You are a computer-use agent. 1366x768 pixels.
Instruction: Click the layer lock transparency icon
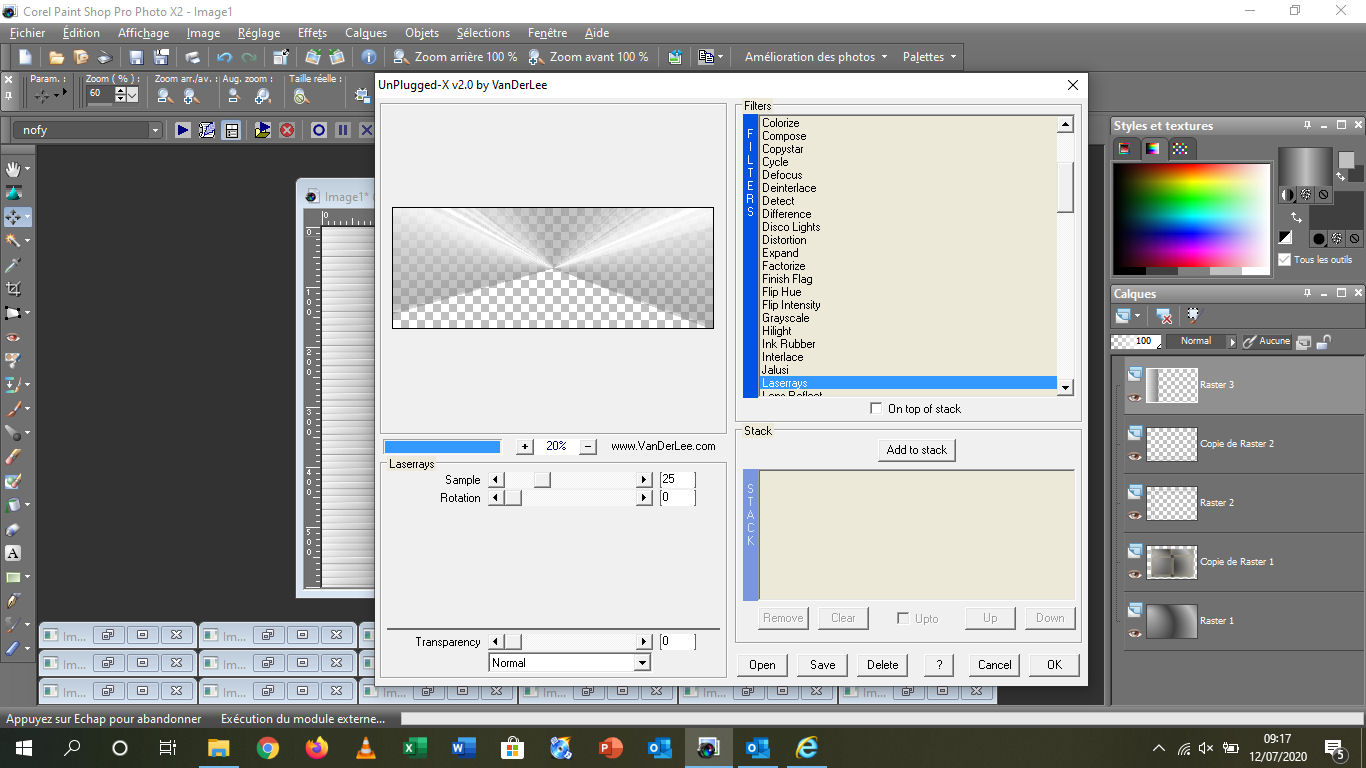[x=1323, y=341]
